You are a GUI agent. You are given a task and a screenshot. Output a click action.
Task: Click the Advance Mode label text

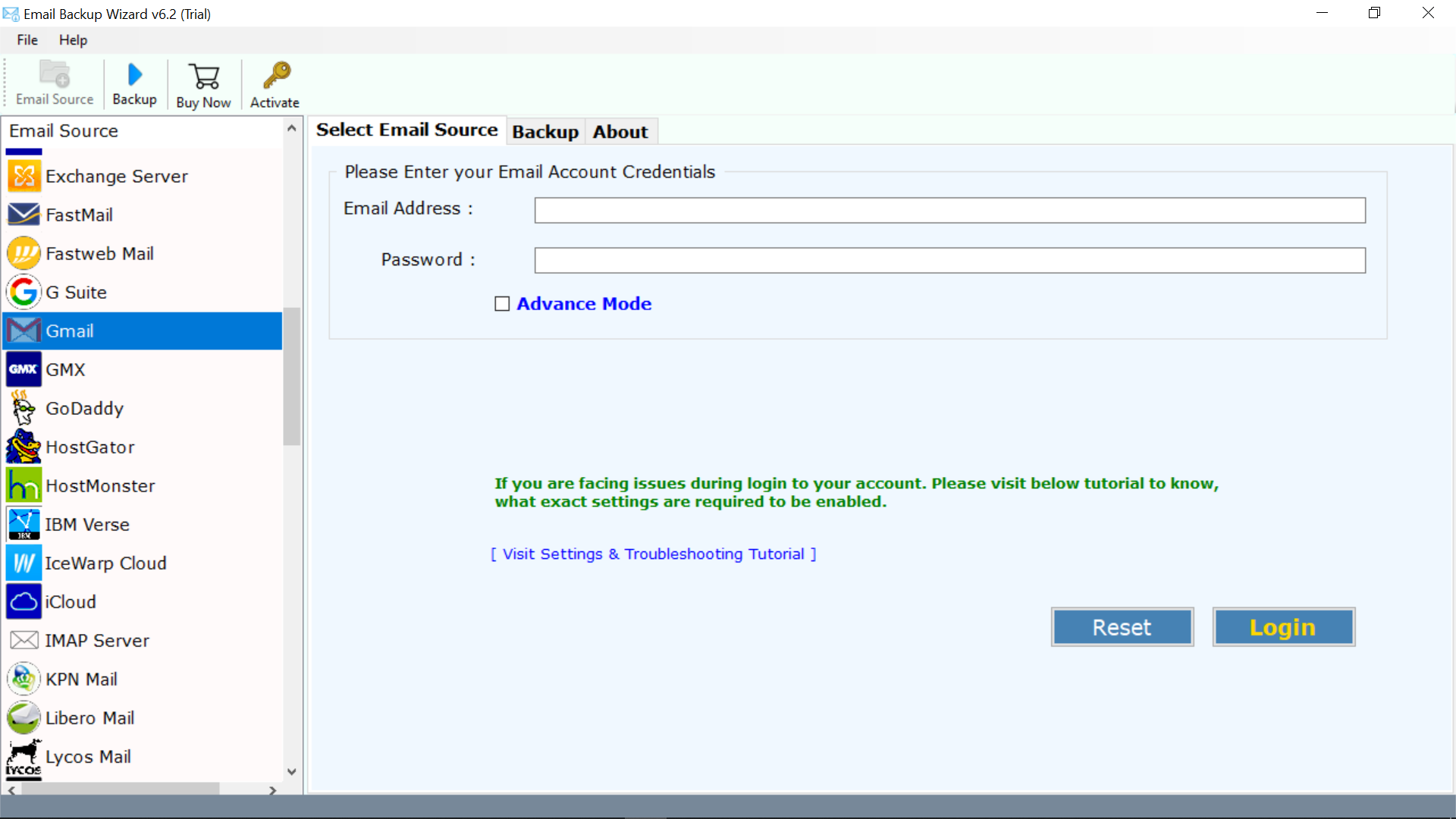(x=584, y=304)
